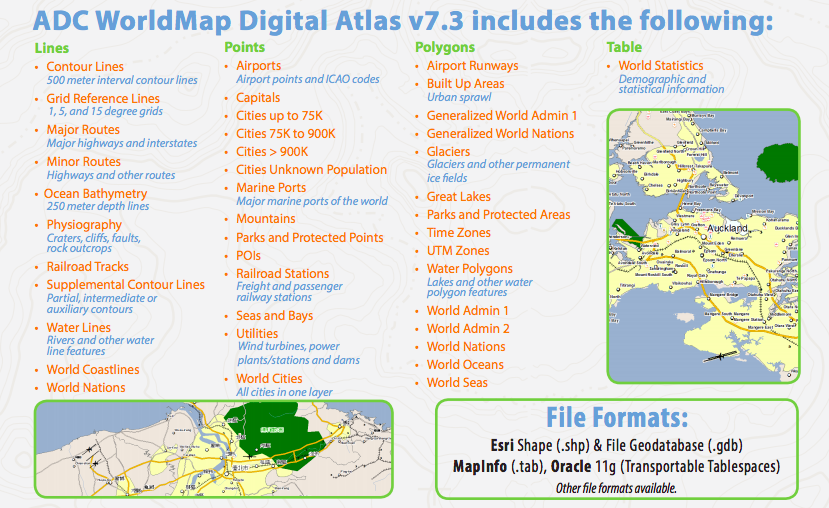The image size is (829, 508).
Task: Click the 'Polygons' column heading
Action: pos(445,48)
